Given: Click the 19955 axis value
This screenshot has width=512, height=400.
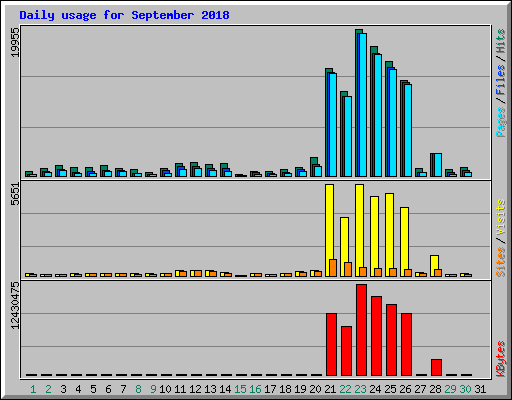Looking at the screenshot, I should click(x=15, y=42).
